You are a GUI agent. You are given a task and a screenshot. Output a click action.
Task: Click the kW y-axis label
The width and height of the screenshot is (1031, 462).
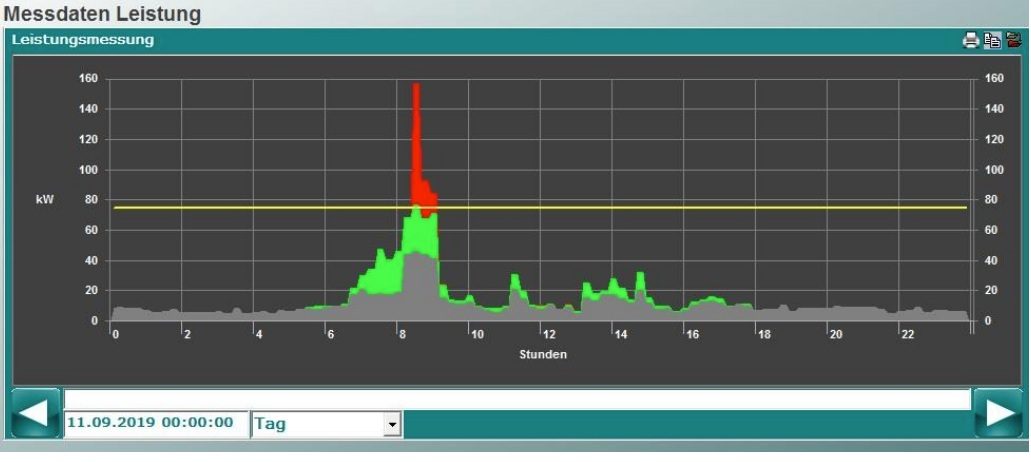coord(45,200)
